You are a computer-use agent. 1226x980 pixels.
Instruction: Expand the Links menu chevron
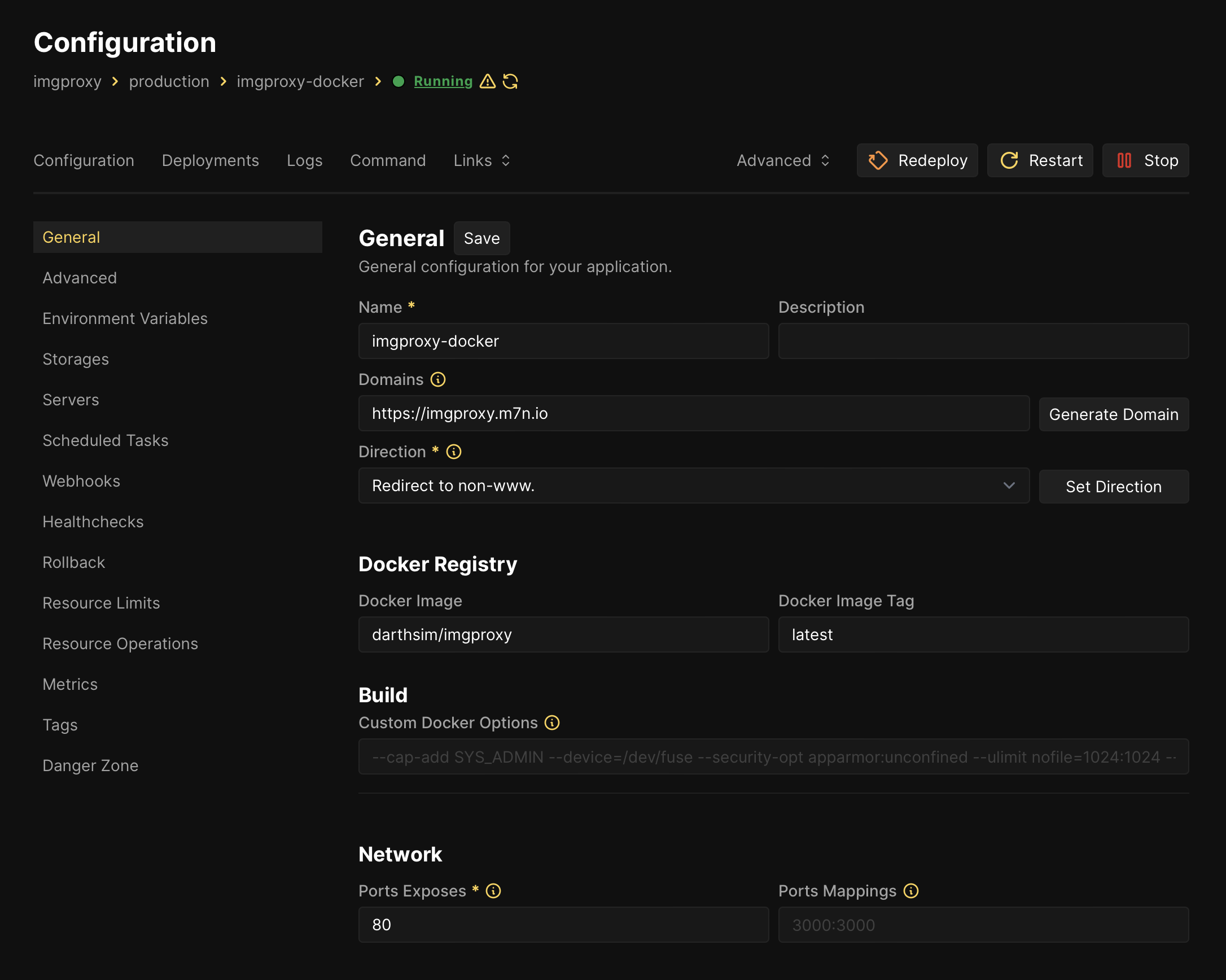click(506, 160)
